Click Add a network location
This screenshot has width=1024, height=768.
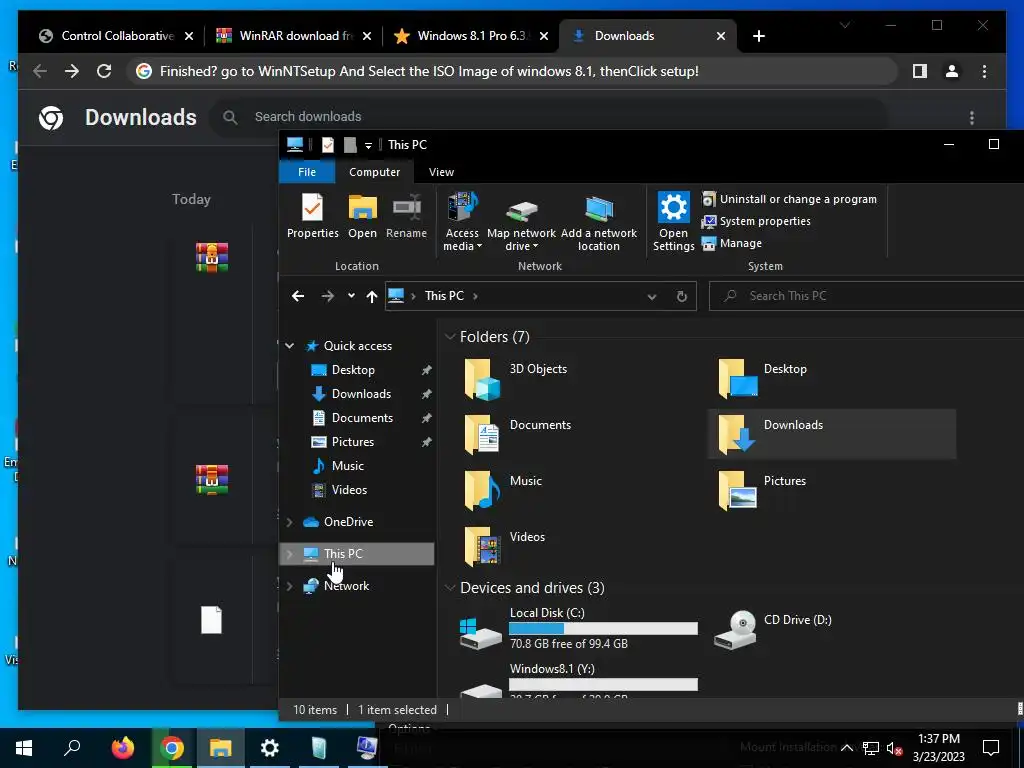tap(598, 222)
